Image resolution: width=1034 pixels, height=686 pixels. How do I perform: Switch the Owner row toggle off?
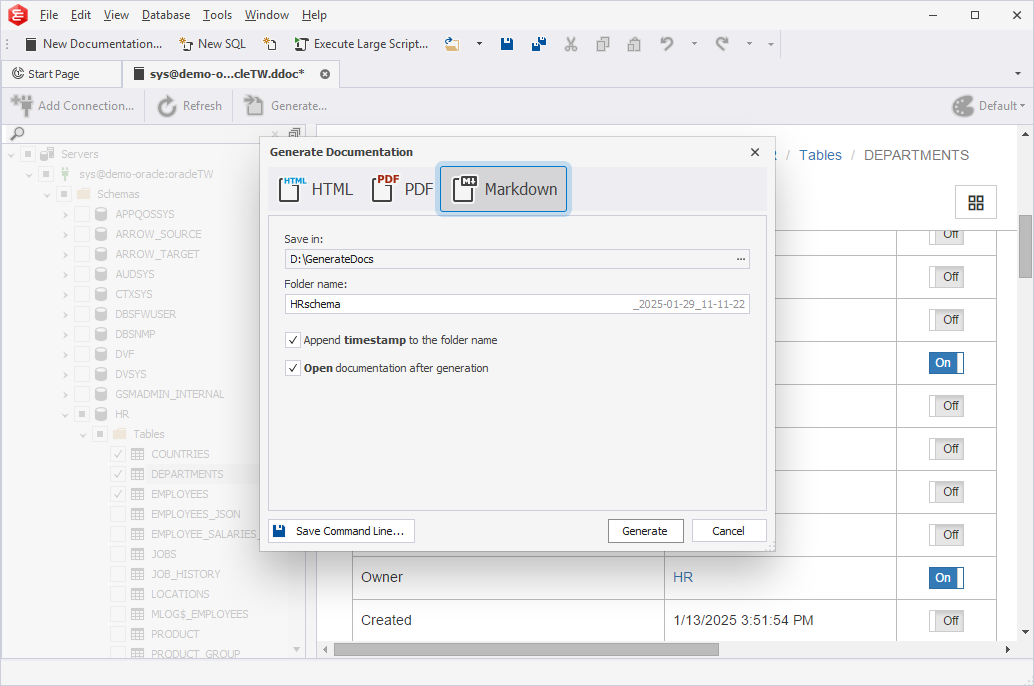(x=946, y=578)
